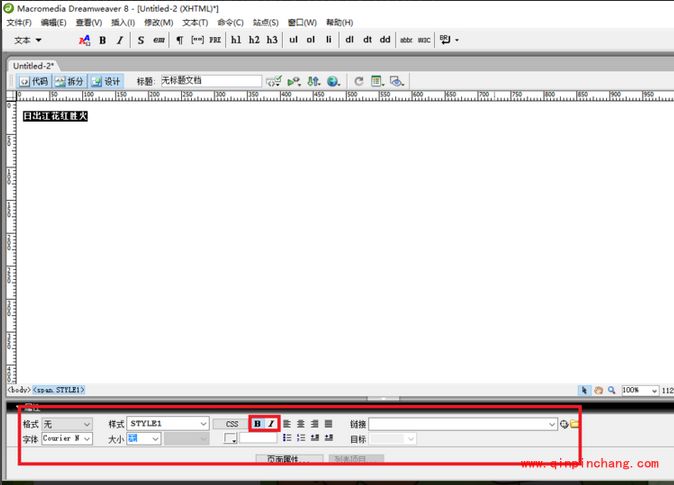This screenshot has height=485, width=674.
Task: Insert unordered list with ul icon
Action: 293,40
